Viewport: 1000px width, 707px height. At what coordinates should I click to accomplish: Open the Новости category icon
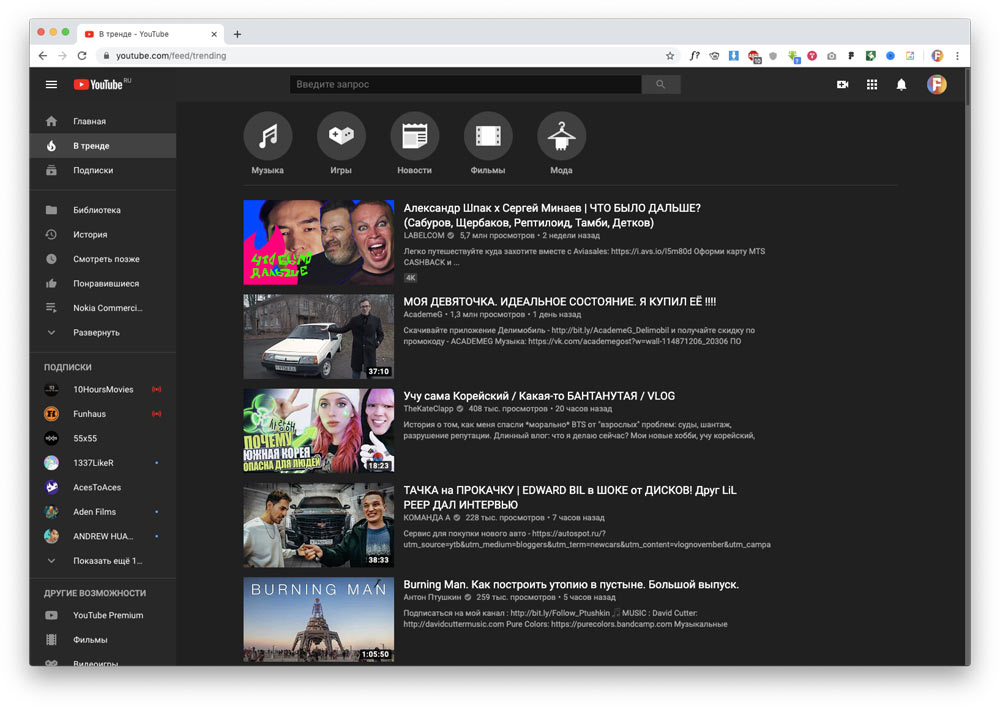coord(414,136)
